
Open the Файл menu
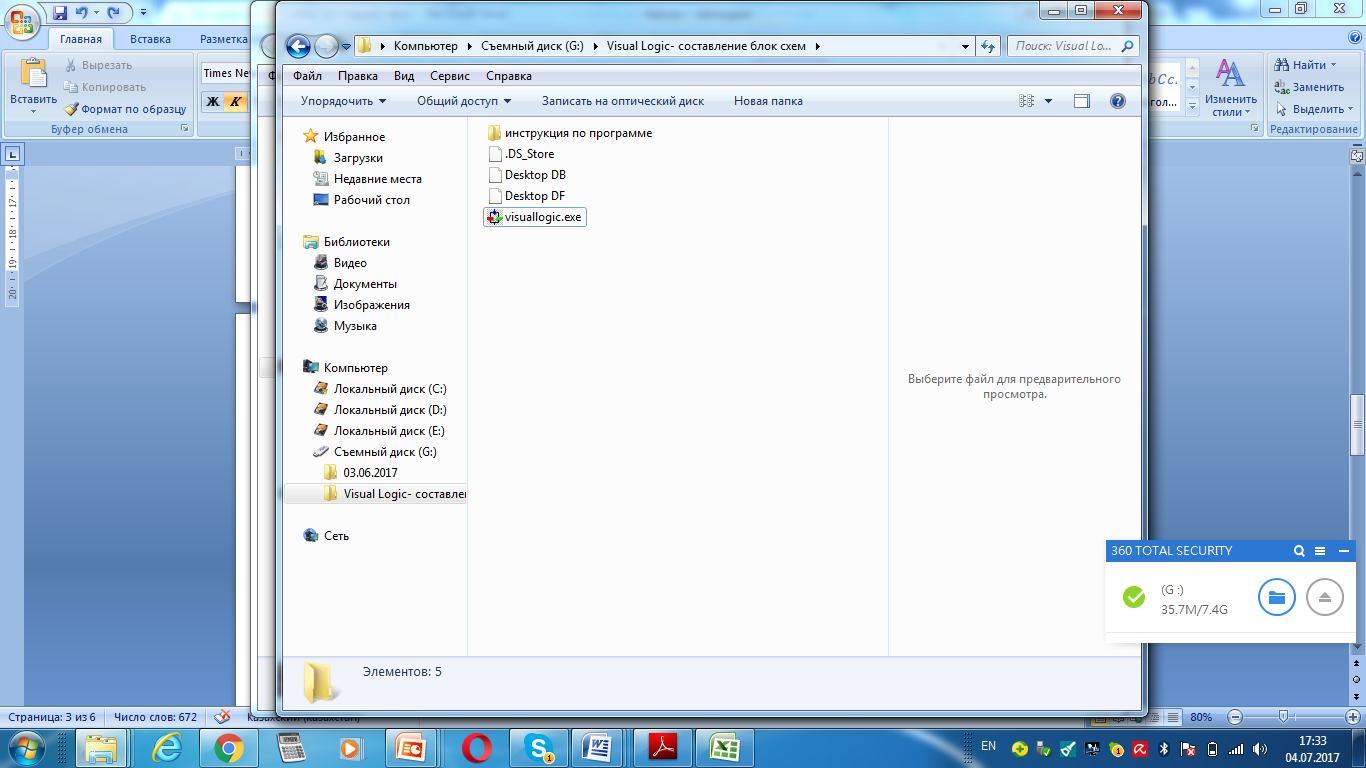[307, 76]
